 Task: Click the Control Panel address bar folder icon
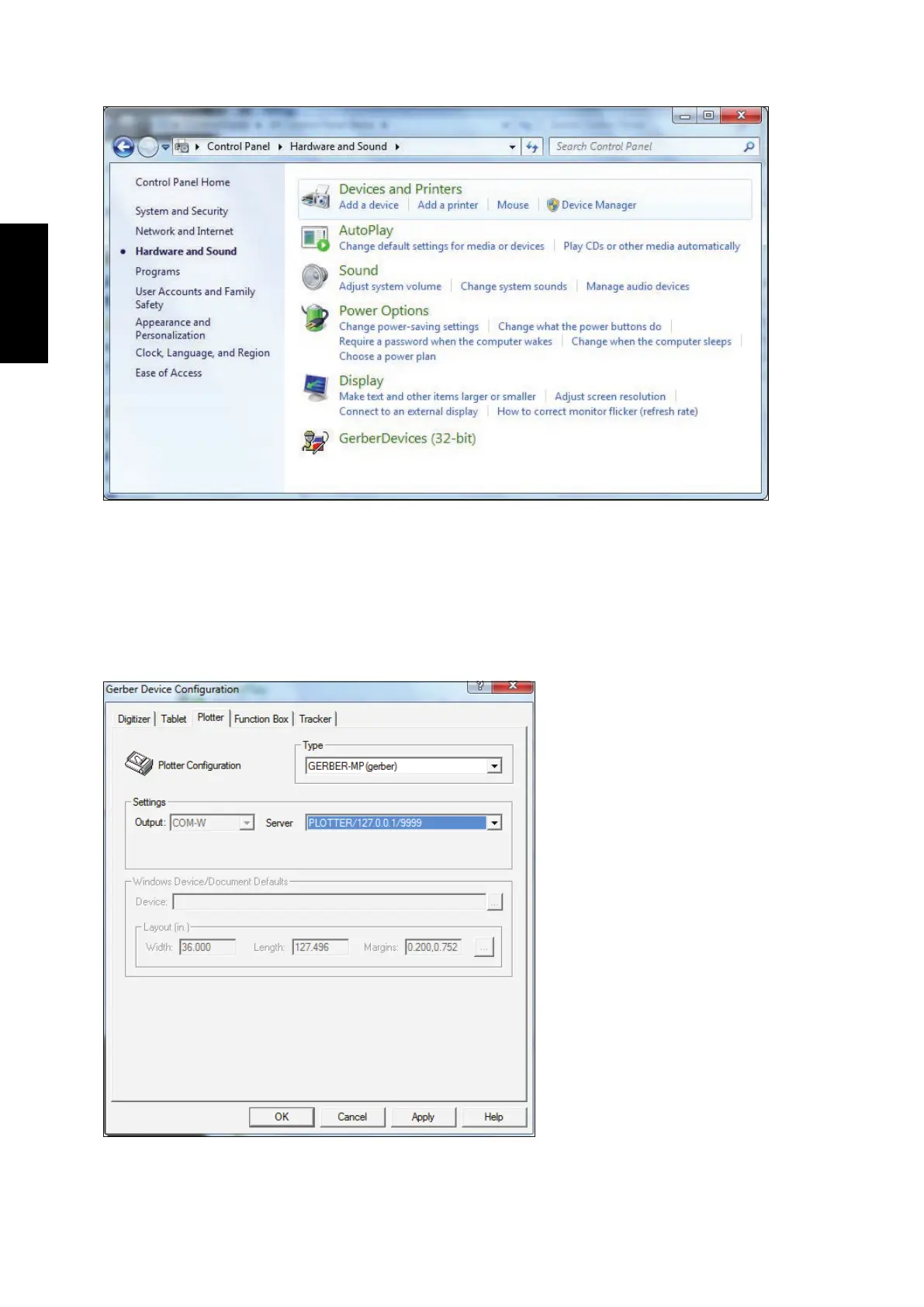click(182, 147)
